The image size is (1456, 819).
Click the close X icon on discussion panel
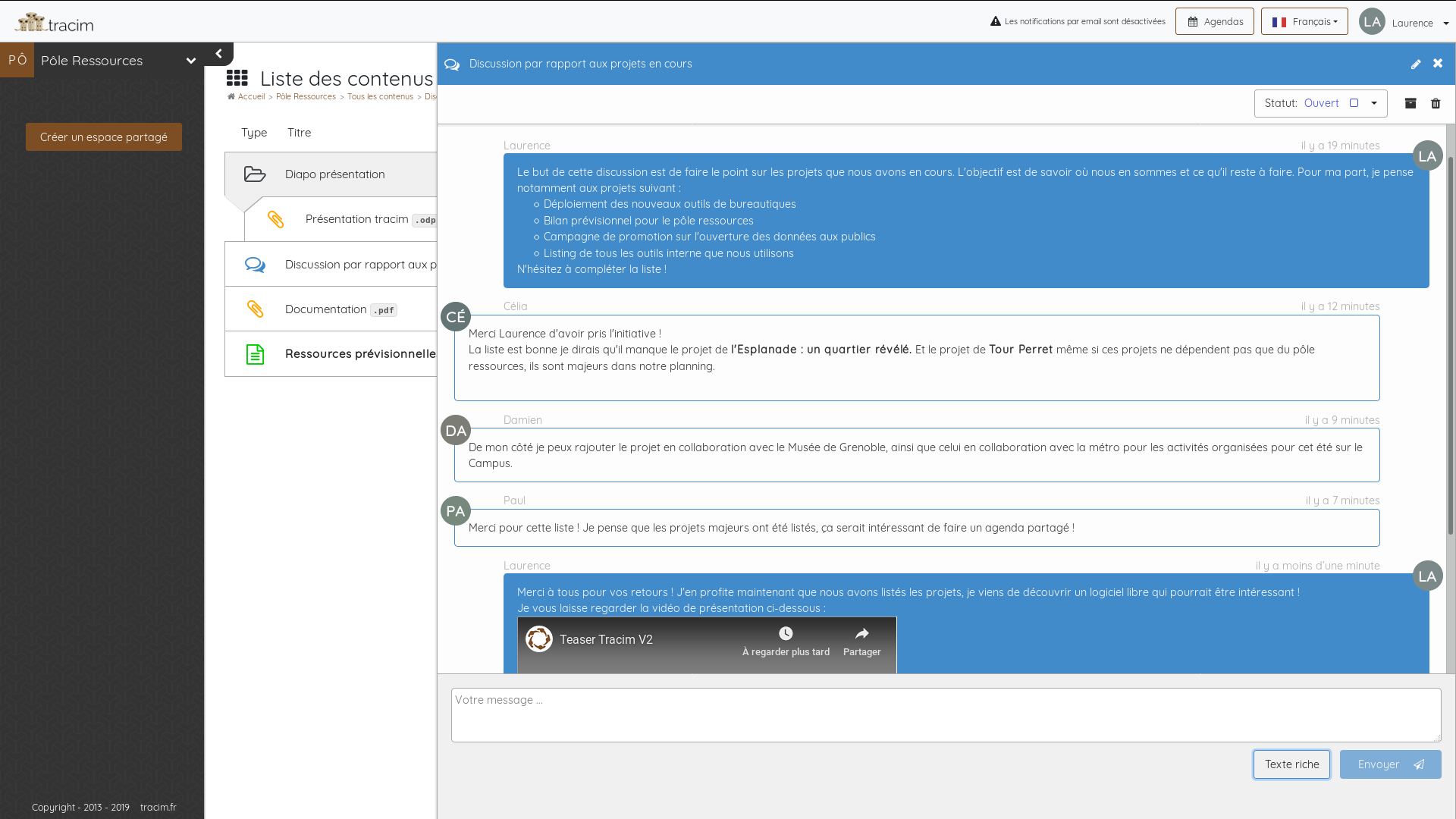coord(1437,63)
